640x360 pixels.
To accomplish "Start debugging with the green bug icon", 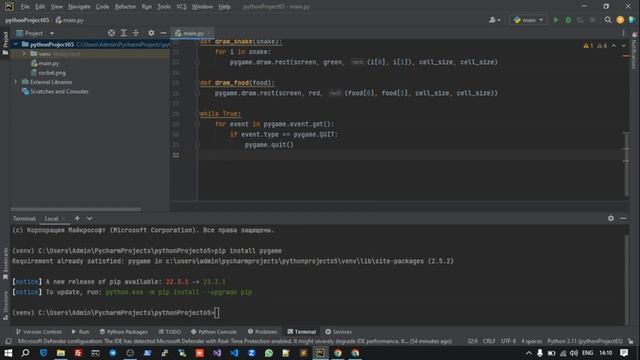I will click(568, 20).
